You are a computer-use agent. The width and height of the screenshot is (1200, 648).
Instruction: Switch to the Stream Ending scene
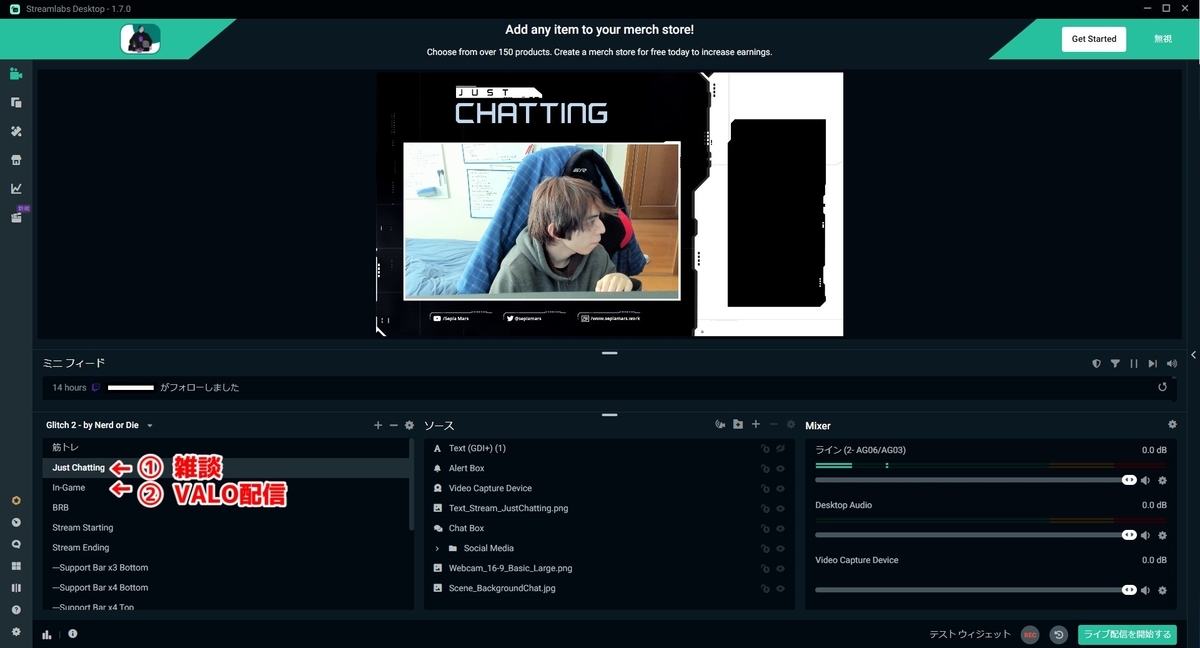click(226, 548)
